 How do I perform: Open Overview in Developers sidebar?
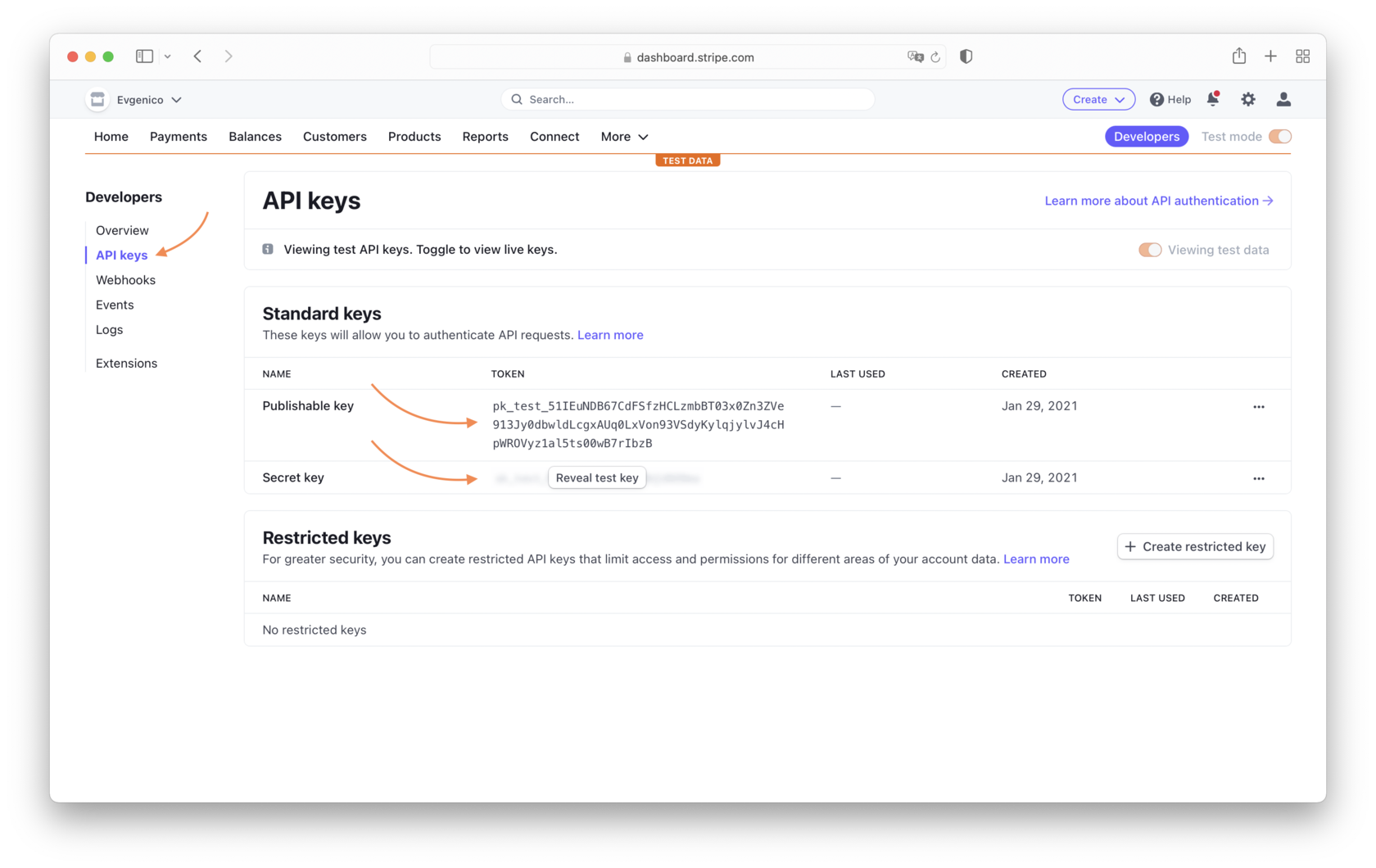[x=122, y=230]
